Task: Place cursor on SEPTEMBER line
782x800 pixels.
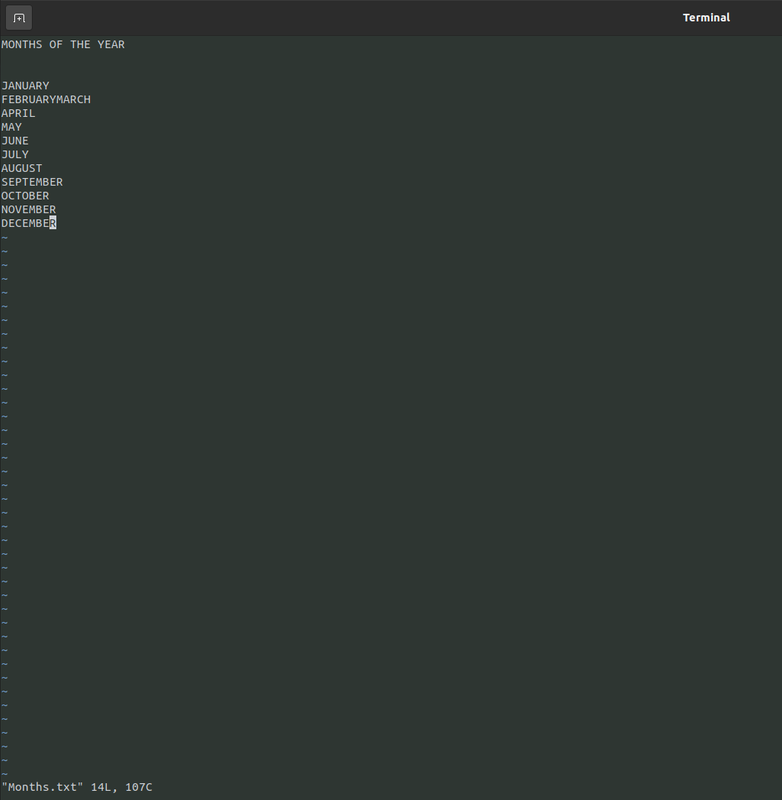Action: point(32,182)
